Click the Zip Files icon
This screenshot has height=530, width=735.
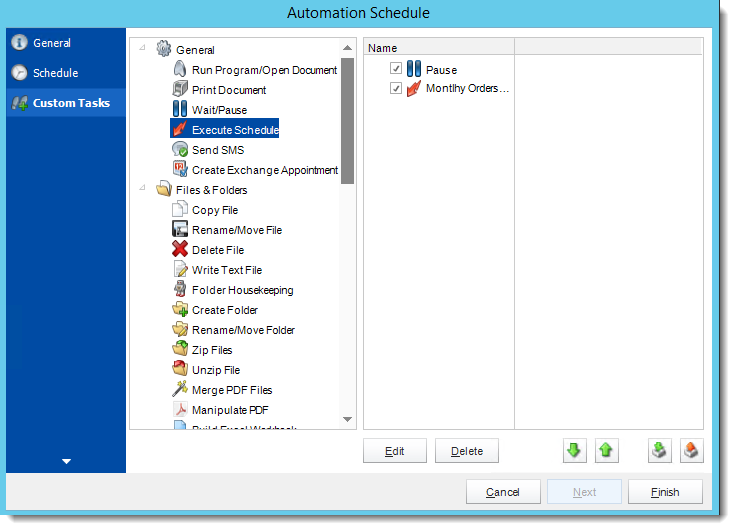180,349
